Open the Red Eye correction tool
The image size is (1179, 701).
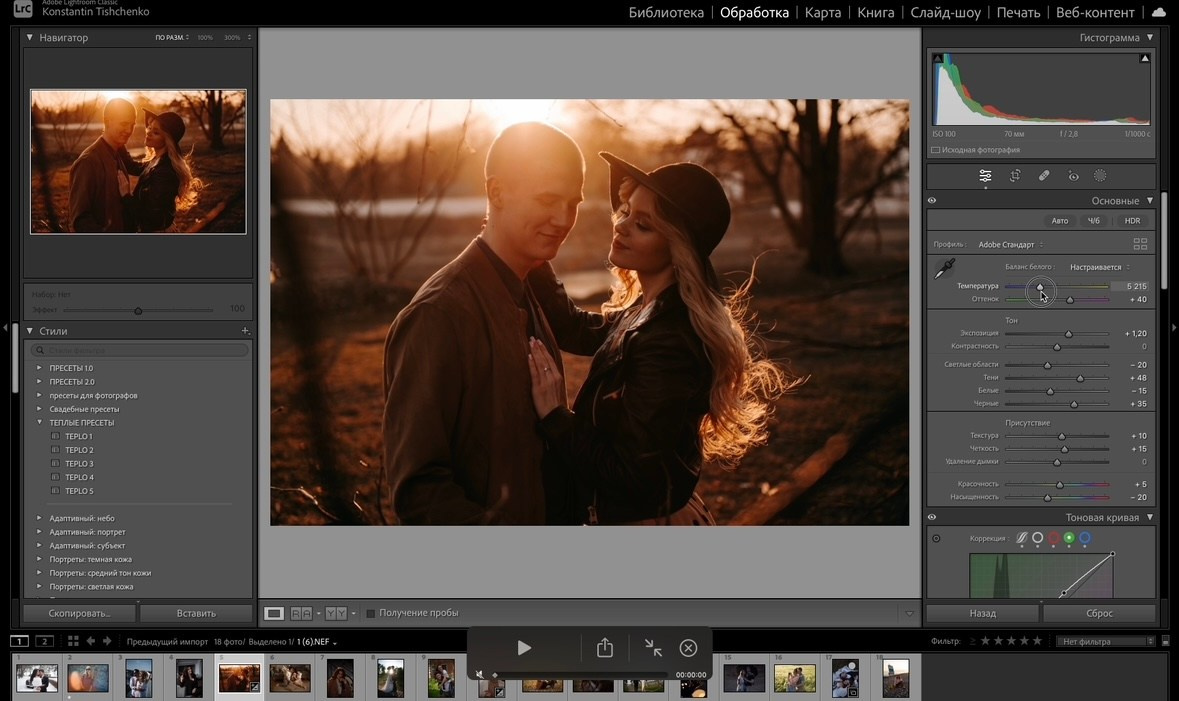point(1073,176)
